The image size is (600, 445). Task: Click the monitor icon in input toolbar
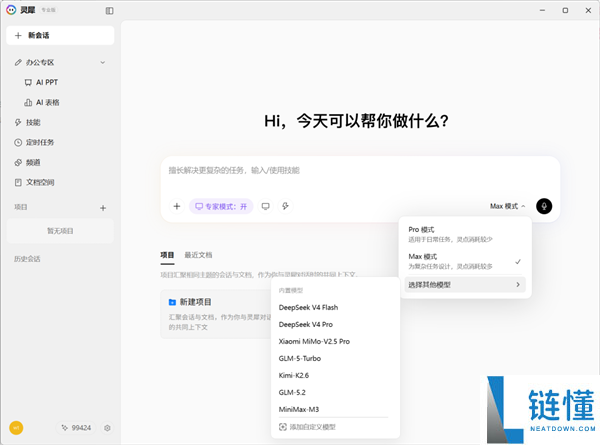[x=265, y=206]
